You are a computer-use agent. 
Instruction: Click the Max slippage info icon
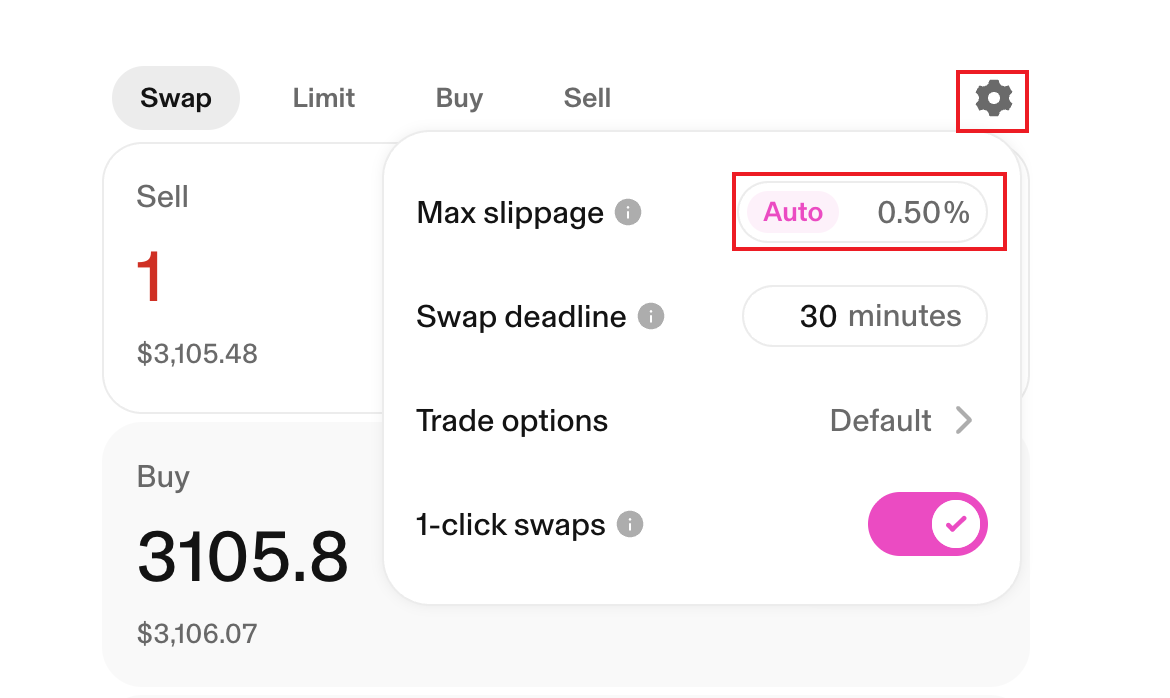point(628,213)
